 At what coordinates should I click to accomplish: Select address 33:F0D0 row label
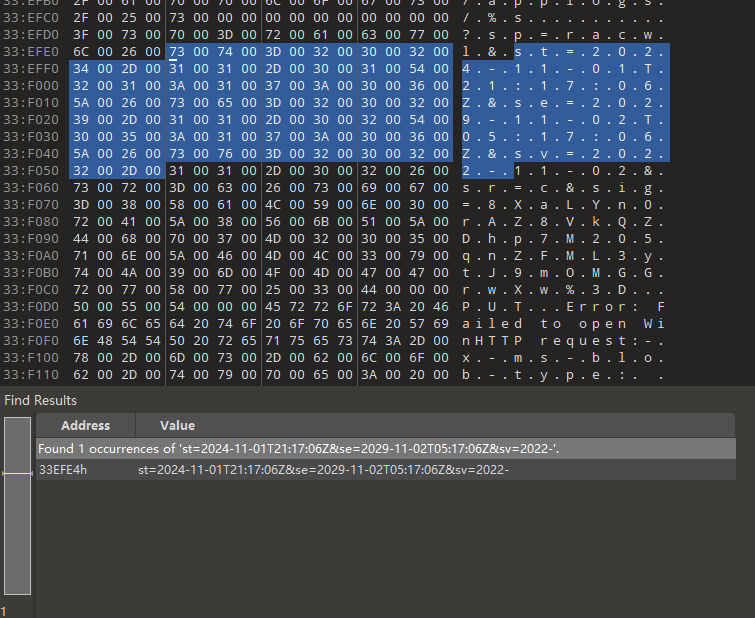31,307
